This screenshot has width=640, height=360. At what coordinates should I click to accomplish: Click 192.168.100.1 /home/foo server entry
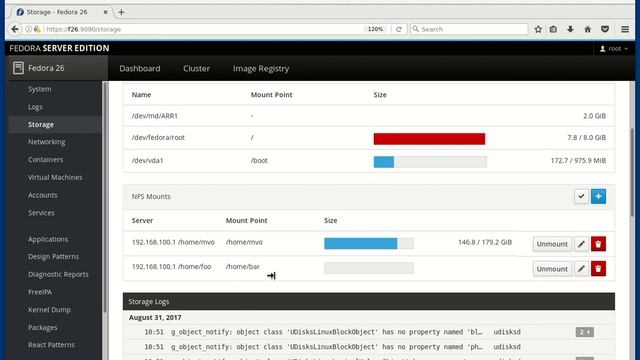click(171, 267)
